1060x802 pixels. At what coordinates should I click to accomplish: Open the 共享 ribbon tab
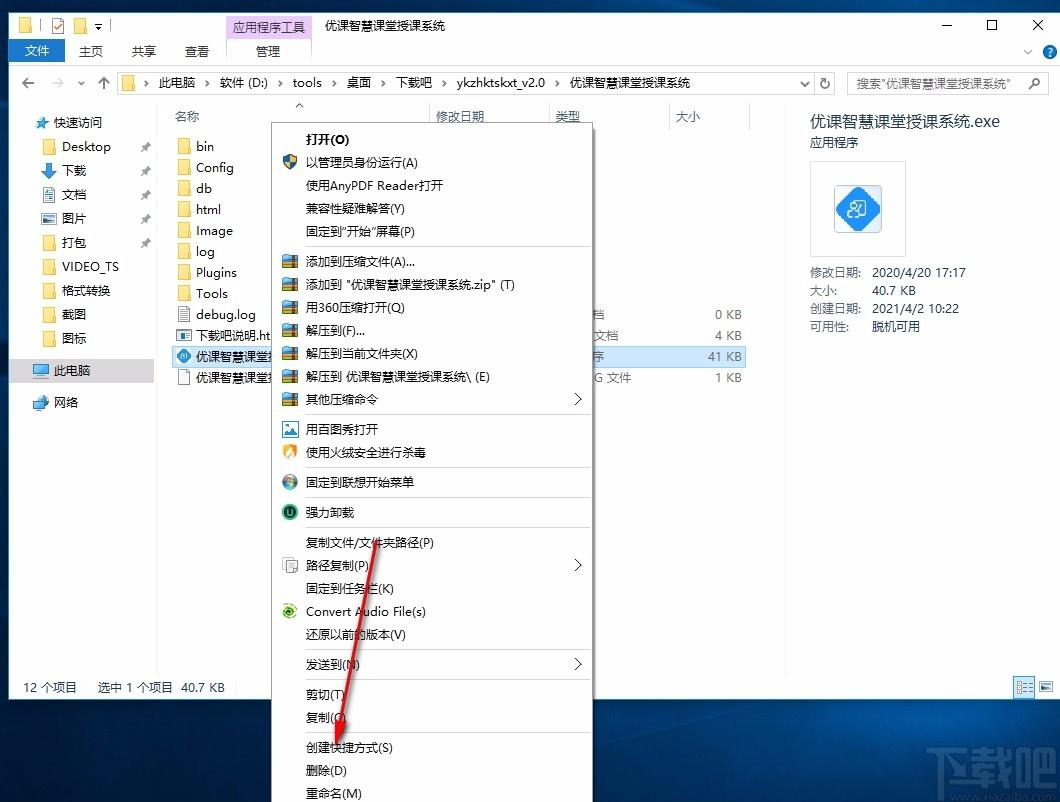[x=143, y=51]
